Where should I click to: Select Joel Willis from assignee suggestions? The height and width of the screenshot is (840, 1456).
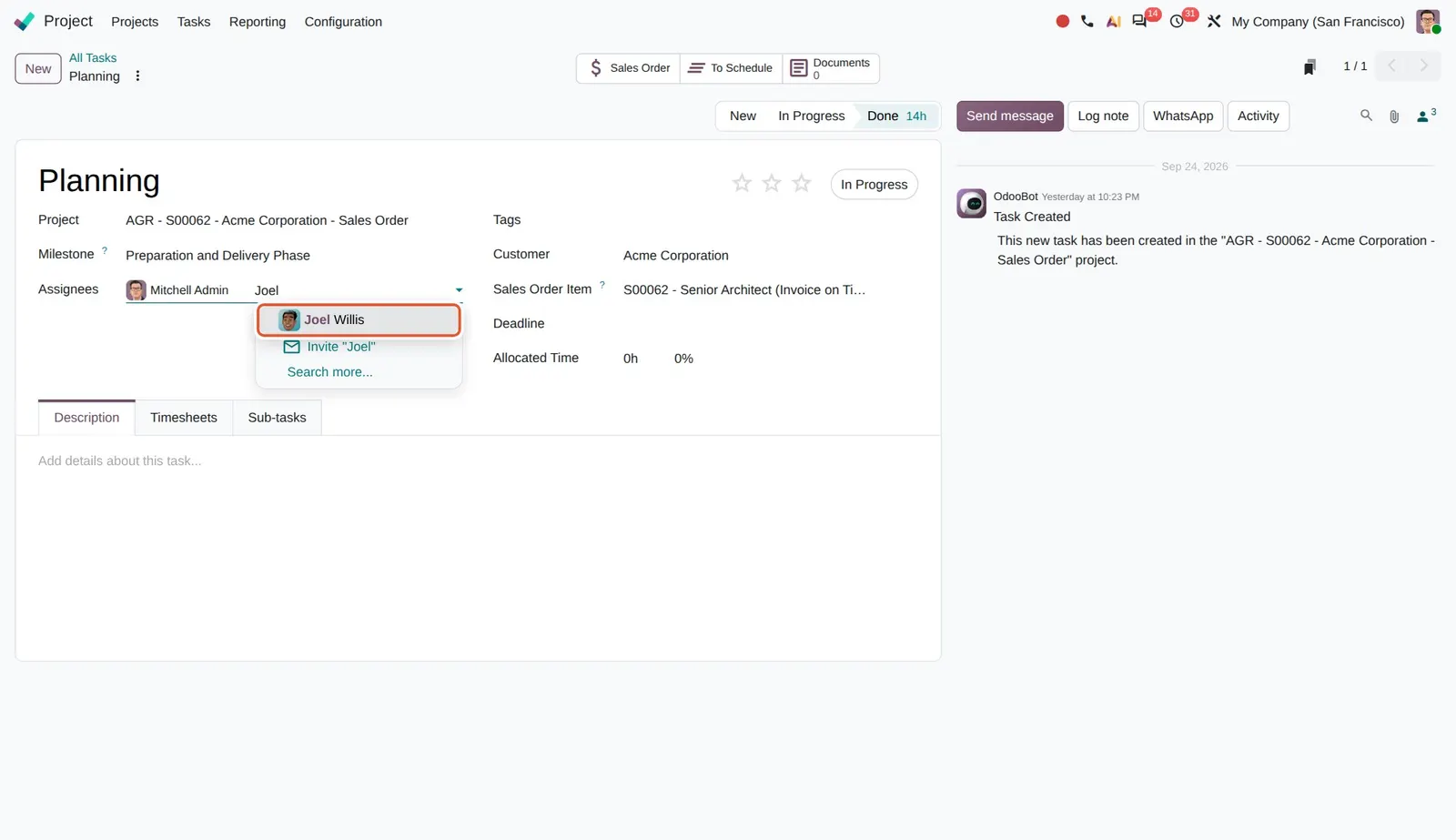point(359,320)
